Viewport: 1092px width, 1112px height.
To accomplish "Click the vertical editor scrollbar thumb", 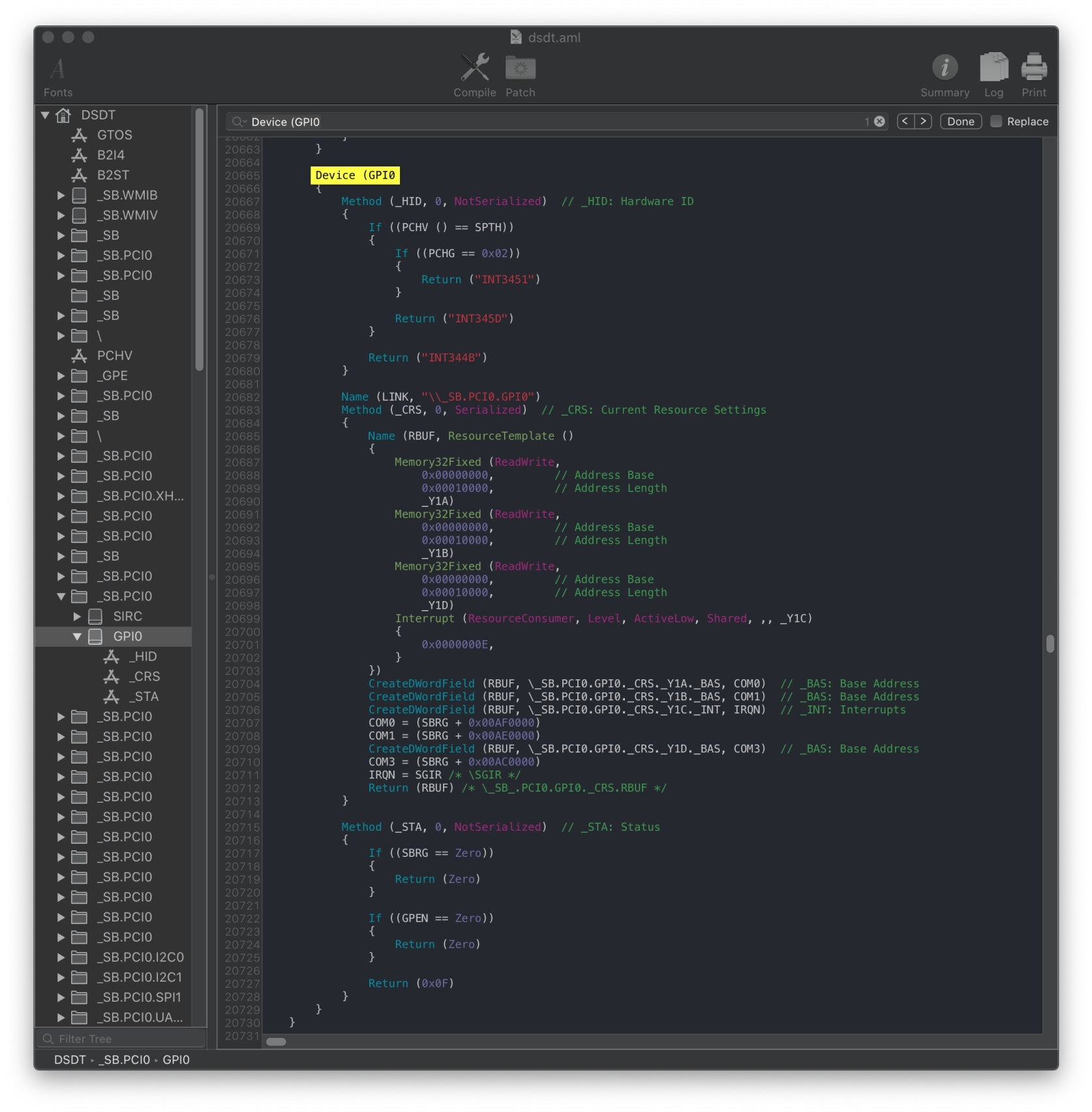I will (x=1050, y=643).
